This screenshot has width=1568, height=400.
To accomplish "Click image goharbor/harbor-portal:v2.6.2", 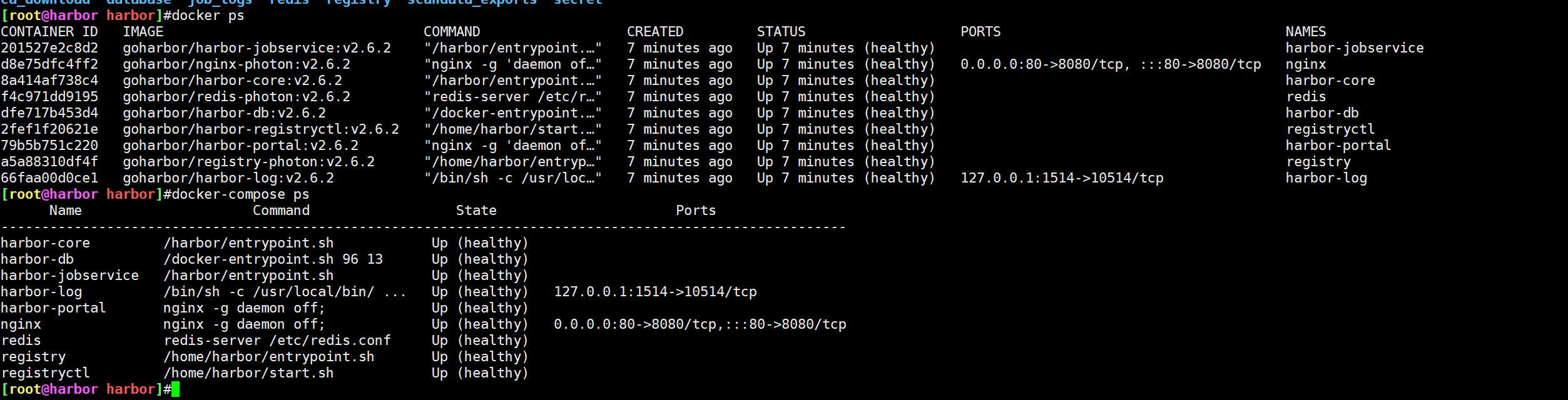I will point(241,146).
